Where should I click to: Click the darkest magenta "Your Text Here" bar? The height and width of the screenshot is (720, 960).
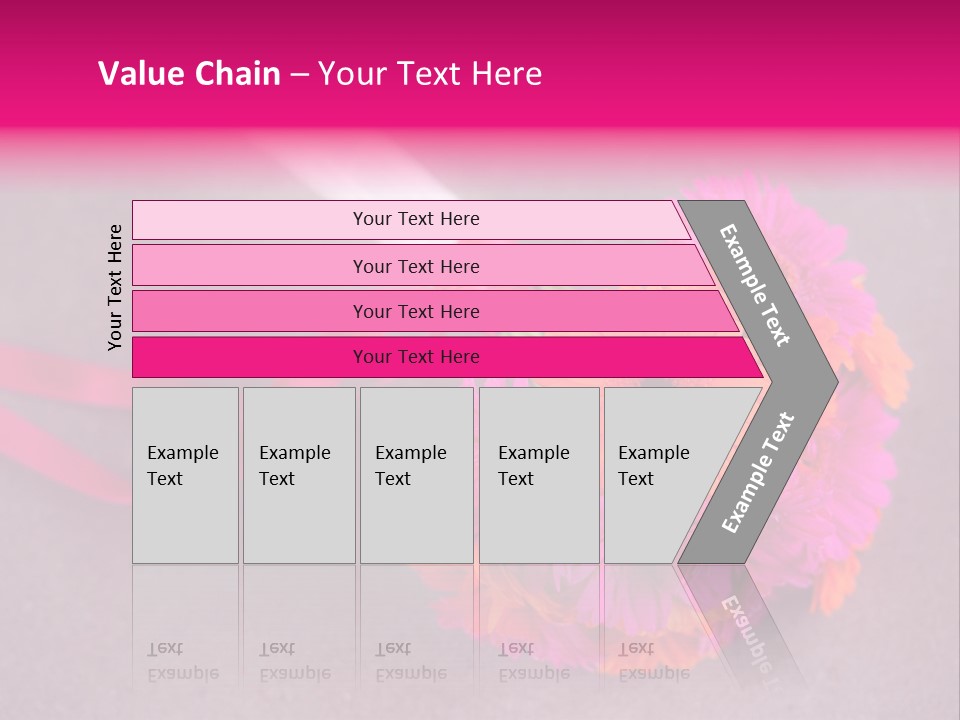point(415,357)
